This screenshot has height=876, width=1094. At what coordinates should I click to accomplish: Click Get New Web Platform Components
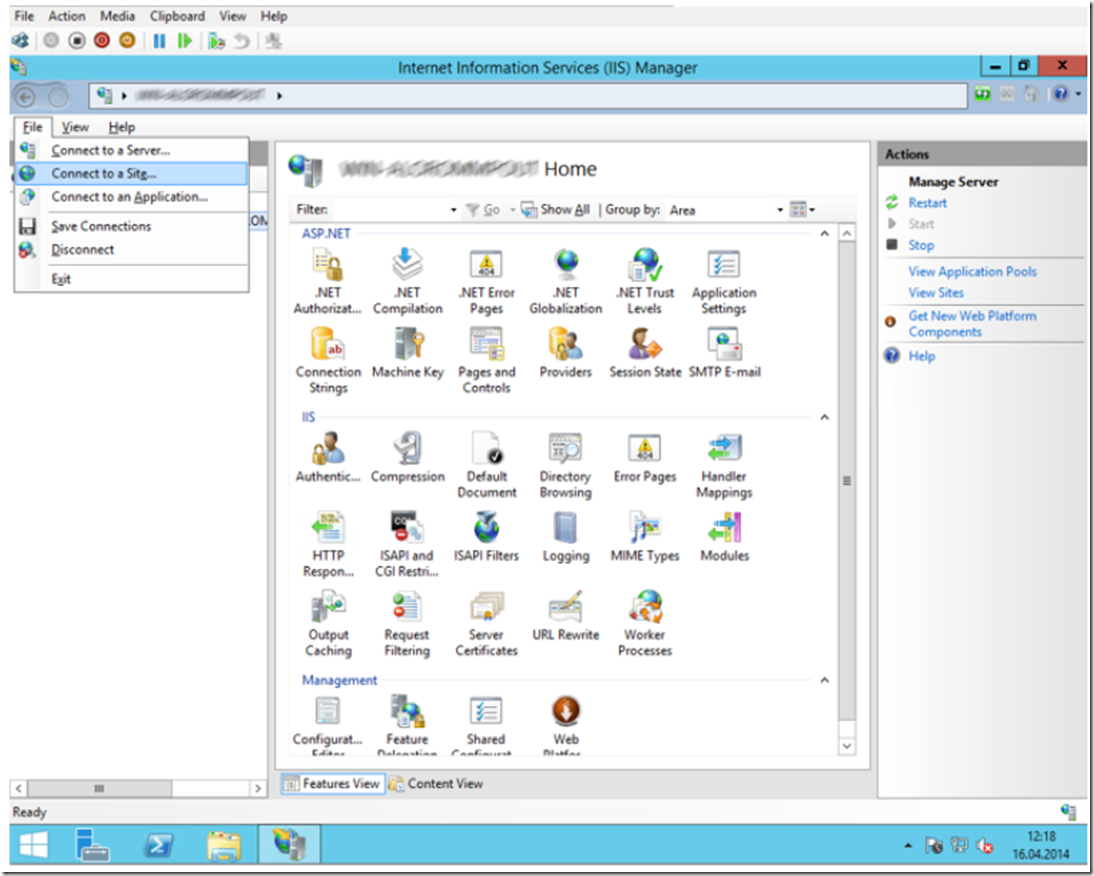(x=972, y=324)
